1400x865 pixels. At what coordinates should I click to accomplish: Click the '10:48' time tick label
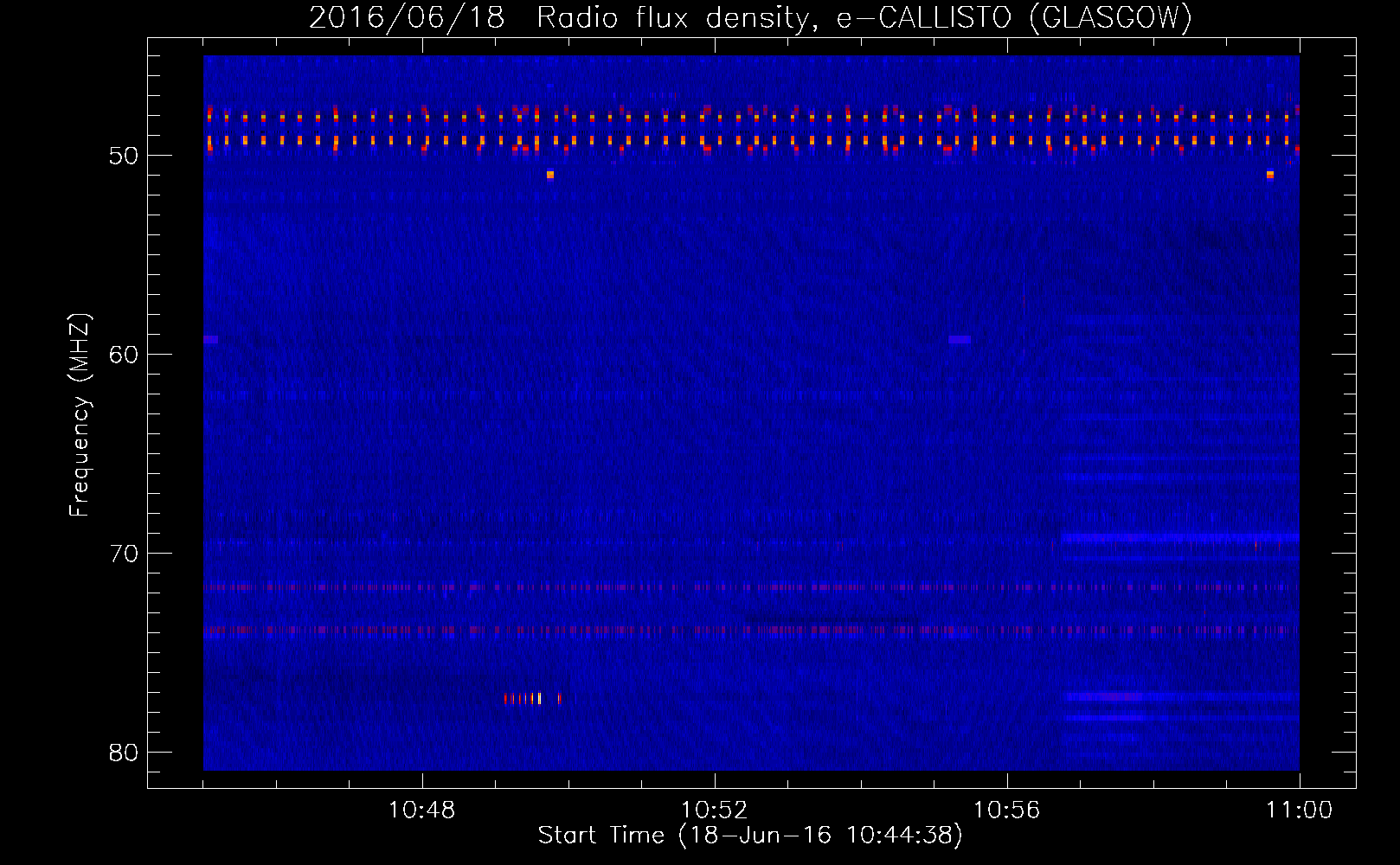(x=422, y=811)
